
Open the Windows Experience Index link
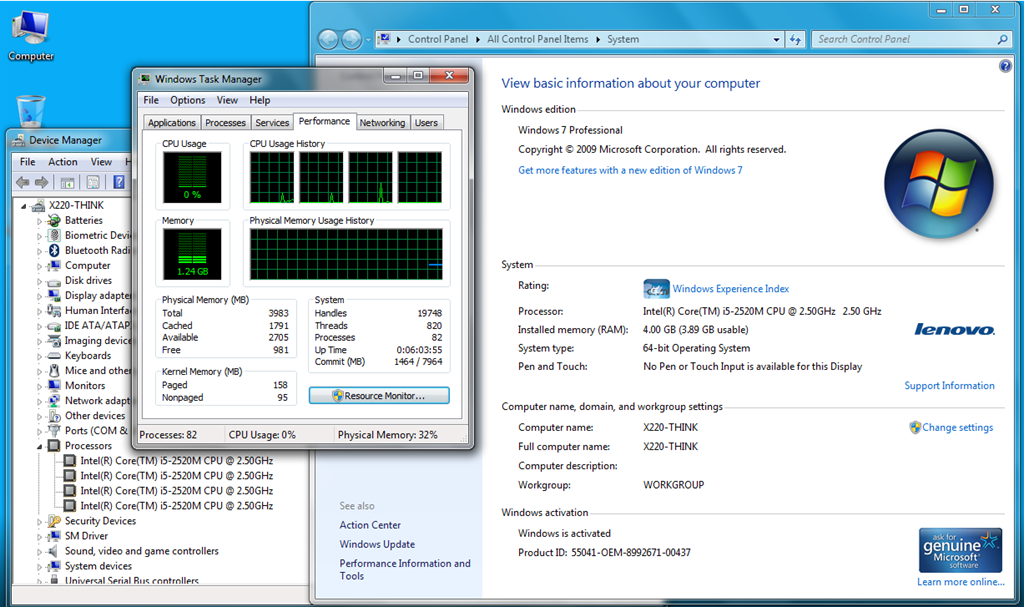click(731, 289)
